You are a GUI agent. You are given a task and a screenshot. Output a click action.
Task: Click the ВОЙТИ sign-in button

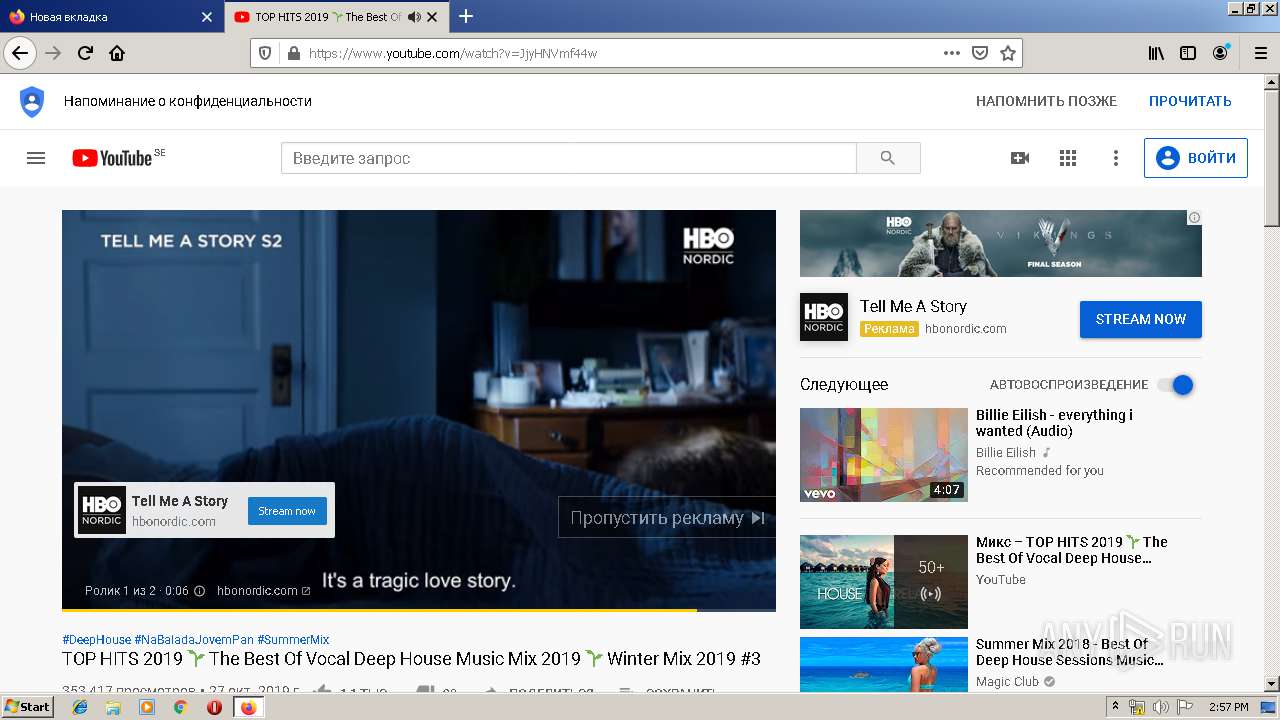coord(1196,158)
